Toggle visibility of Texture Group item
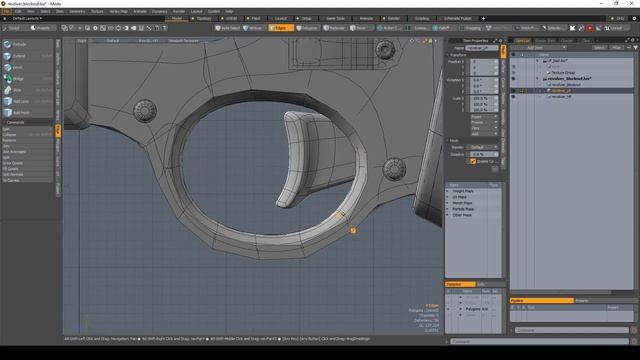This screenshot has height=360, width=640. click(x=513, y=72)
